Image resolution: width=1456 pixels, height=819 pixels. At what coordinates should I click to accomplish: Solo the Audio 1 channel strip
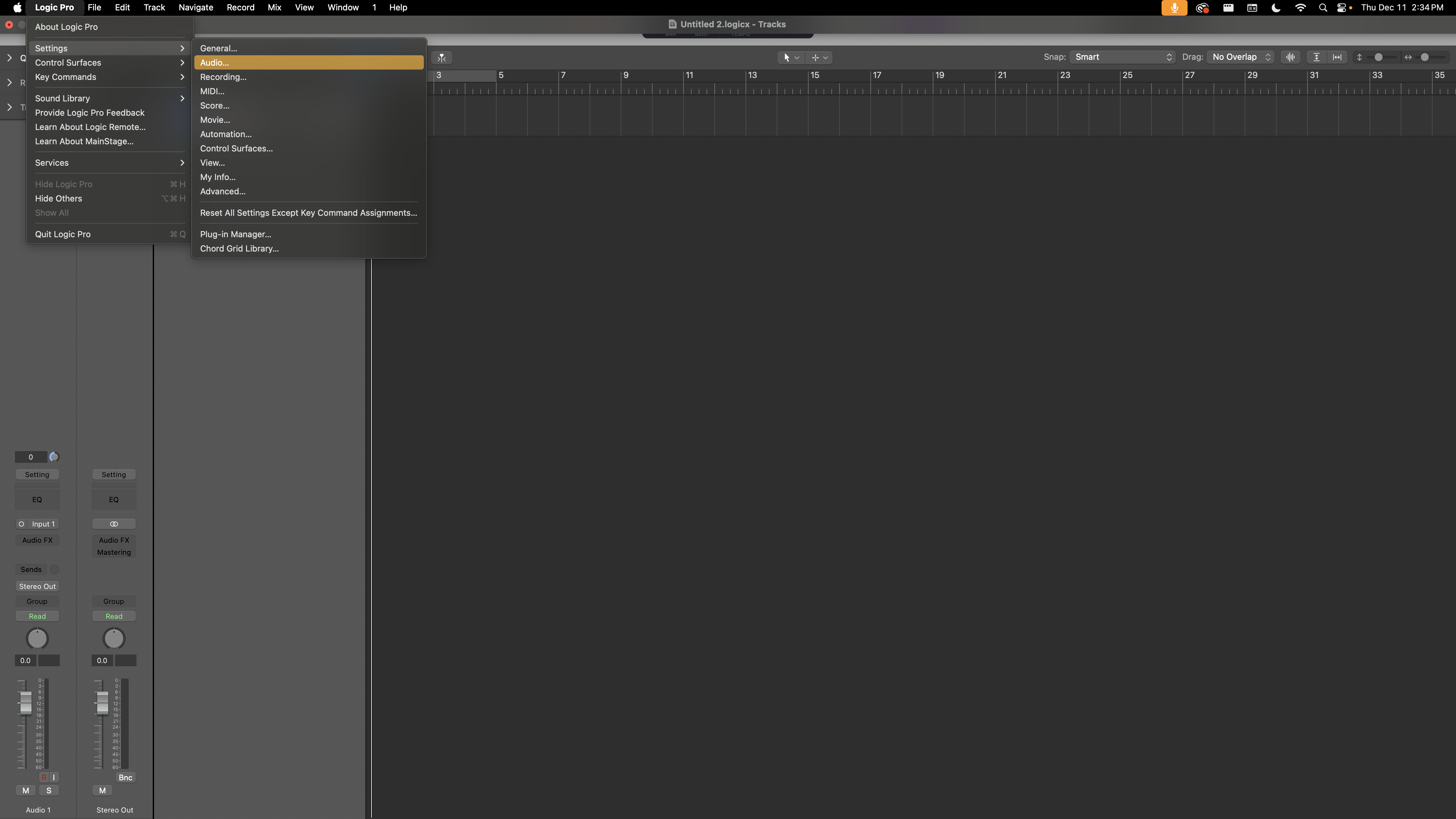click(x=49, y=791)
